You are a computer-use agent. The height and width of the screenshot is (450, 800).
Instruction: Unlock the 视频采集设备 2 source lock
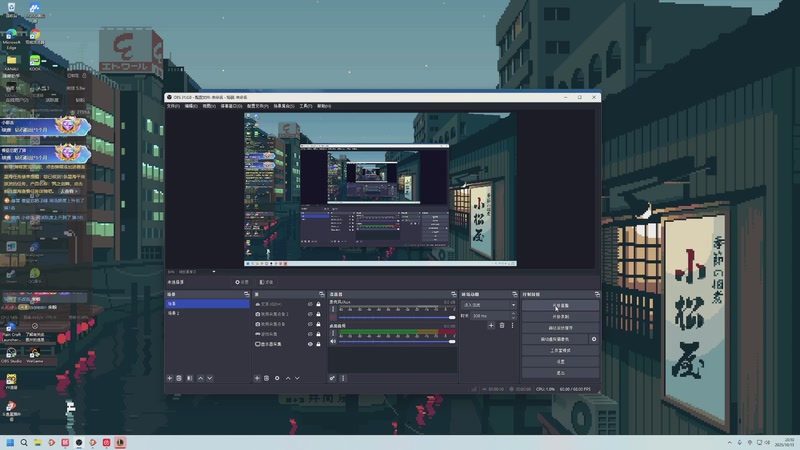[318, 314]
